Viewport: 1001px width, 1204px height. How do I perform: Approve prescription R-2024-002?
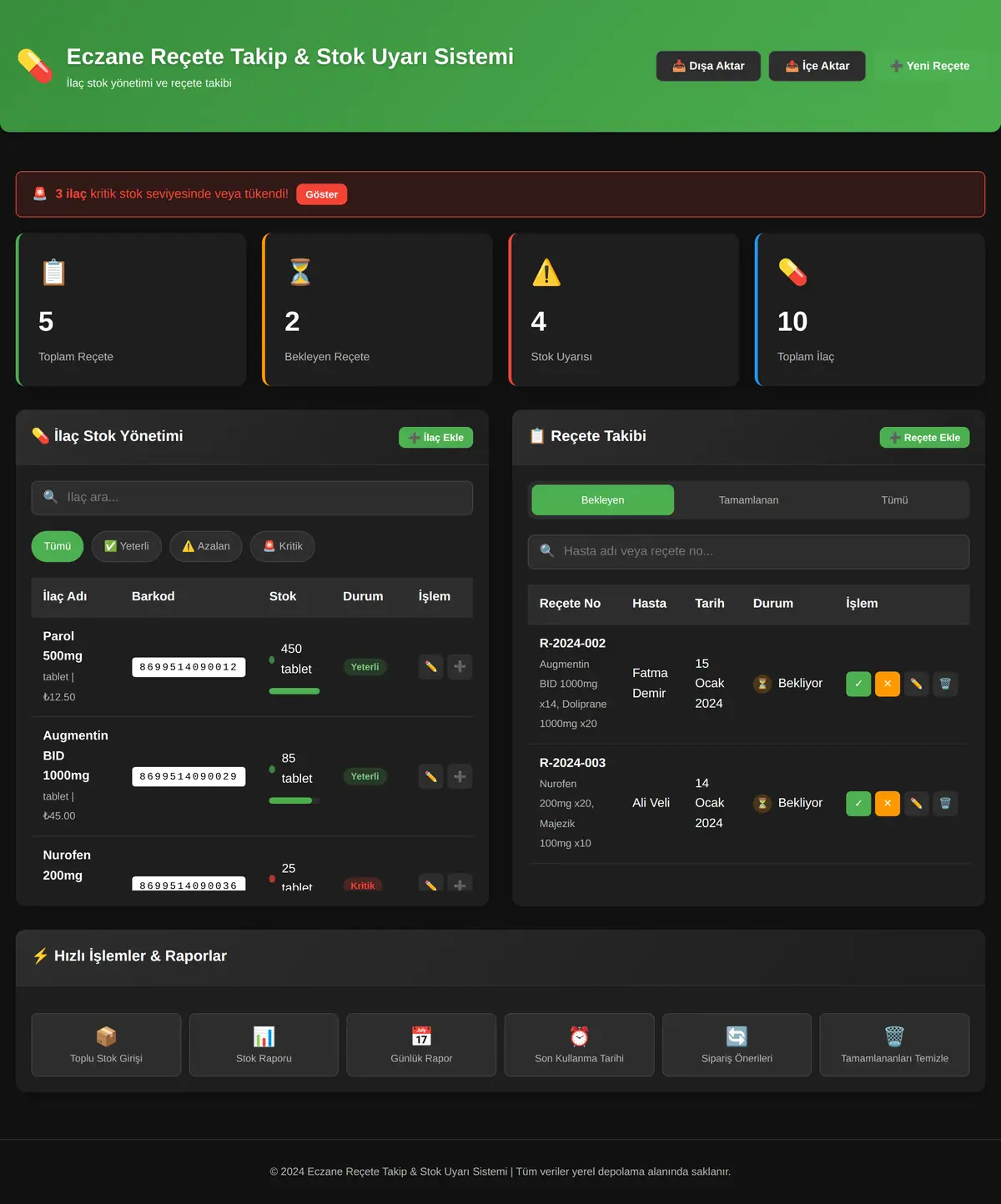tap(858, 684)
